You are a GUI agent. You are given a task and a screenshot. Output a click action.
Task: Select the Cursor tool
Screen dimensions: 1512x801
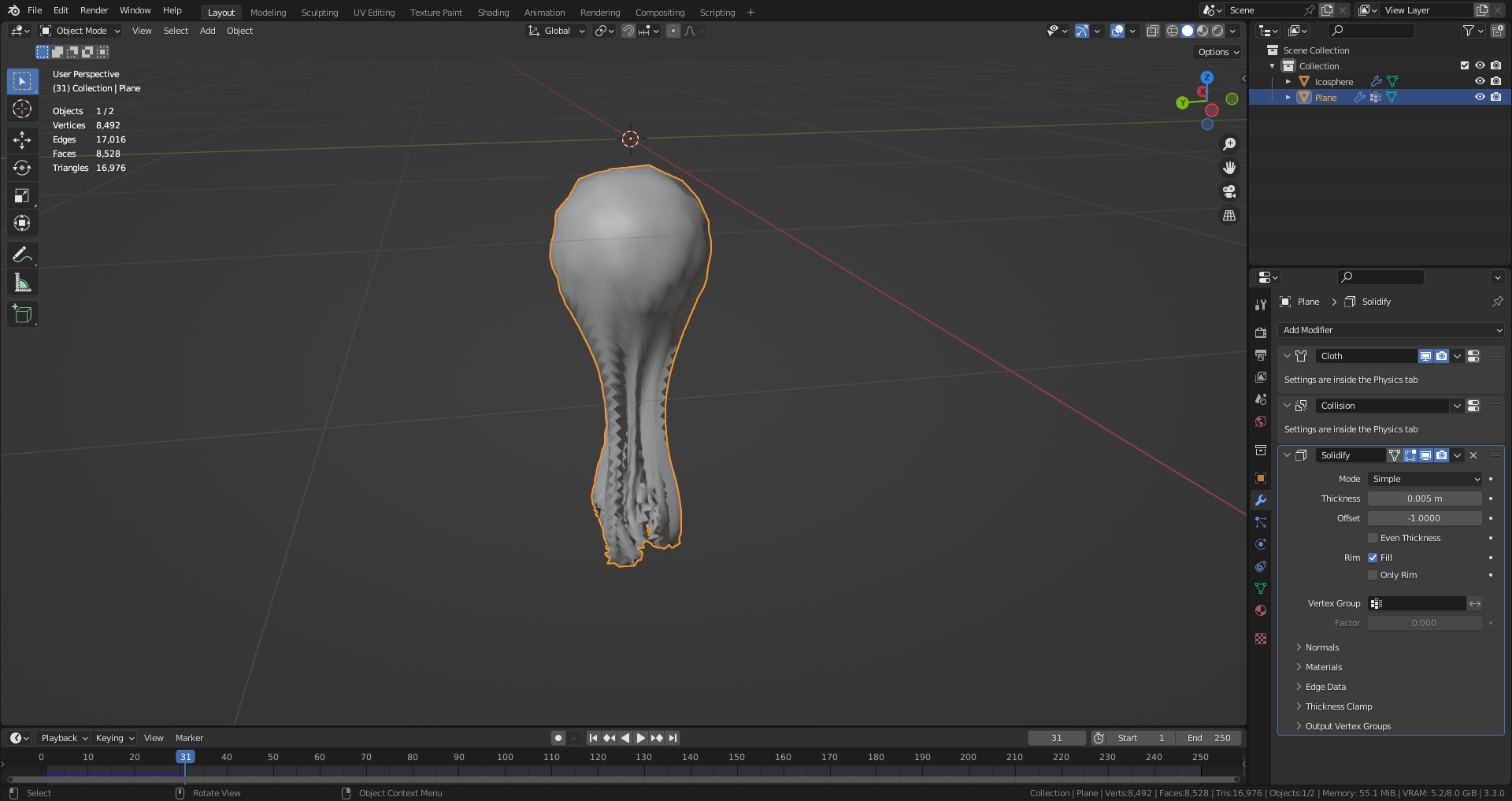point(22,109)
